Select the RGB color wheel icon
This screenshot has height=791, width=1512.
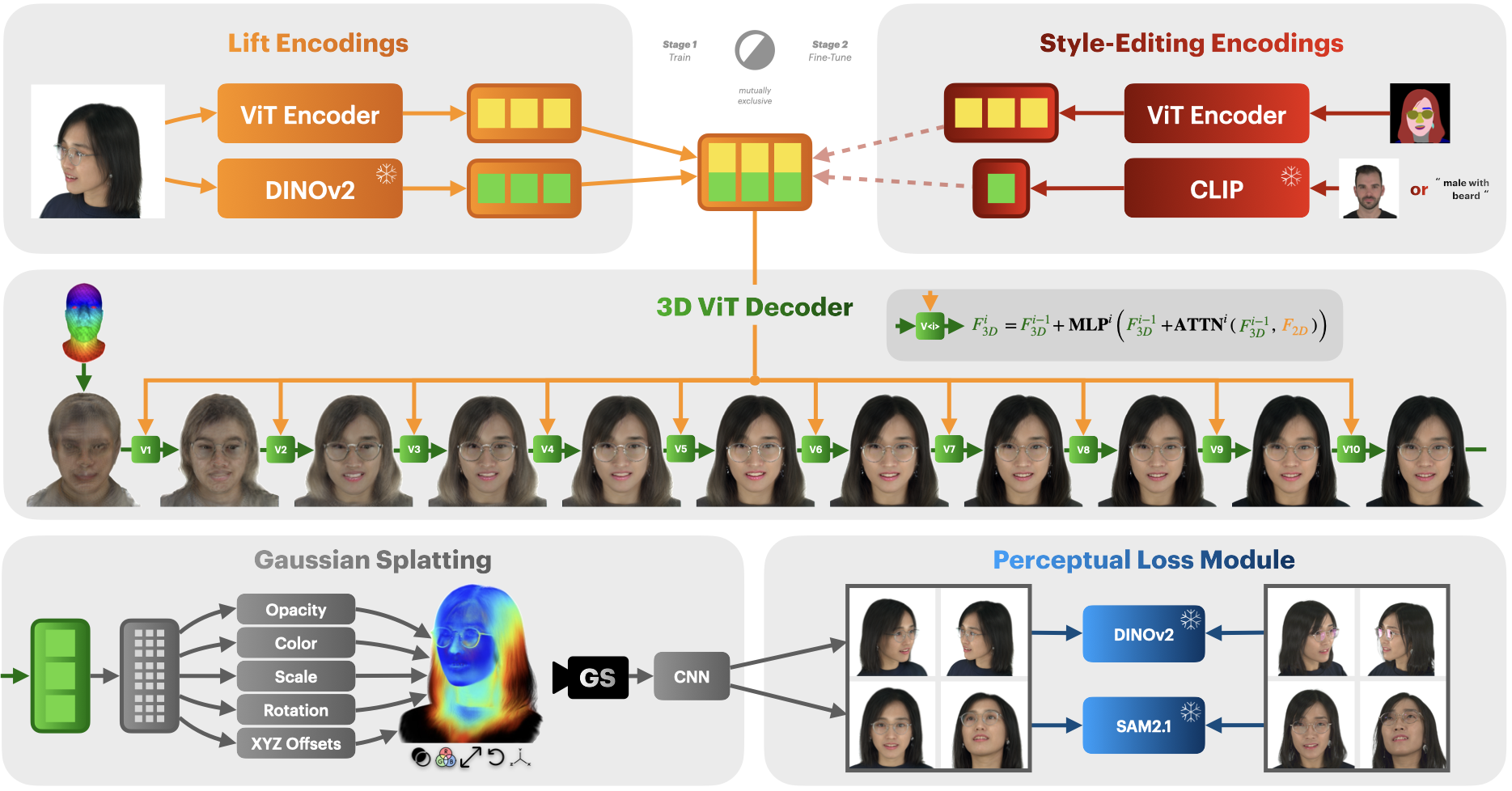pyautogui.click(x=446, y=758)
